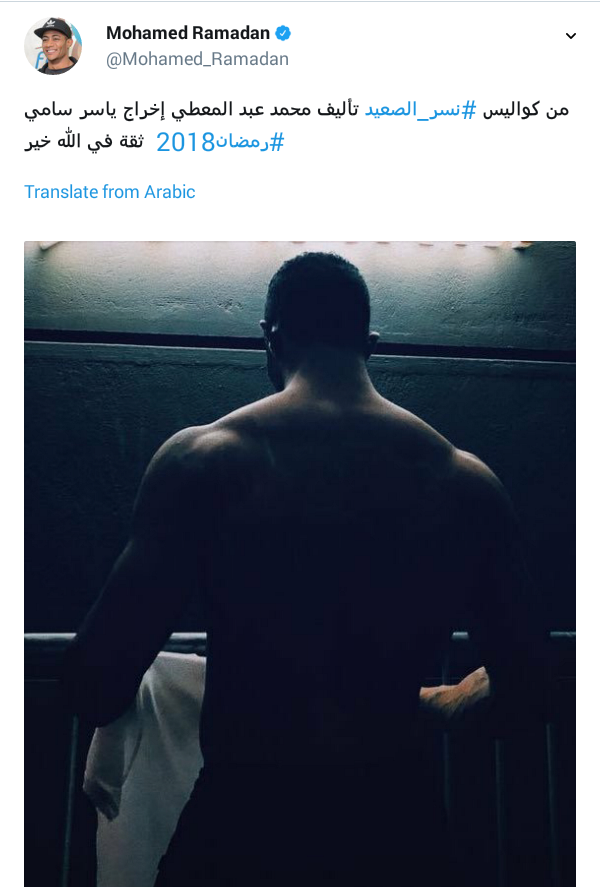Open the Mohamed Ramadan display name

188,33
